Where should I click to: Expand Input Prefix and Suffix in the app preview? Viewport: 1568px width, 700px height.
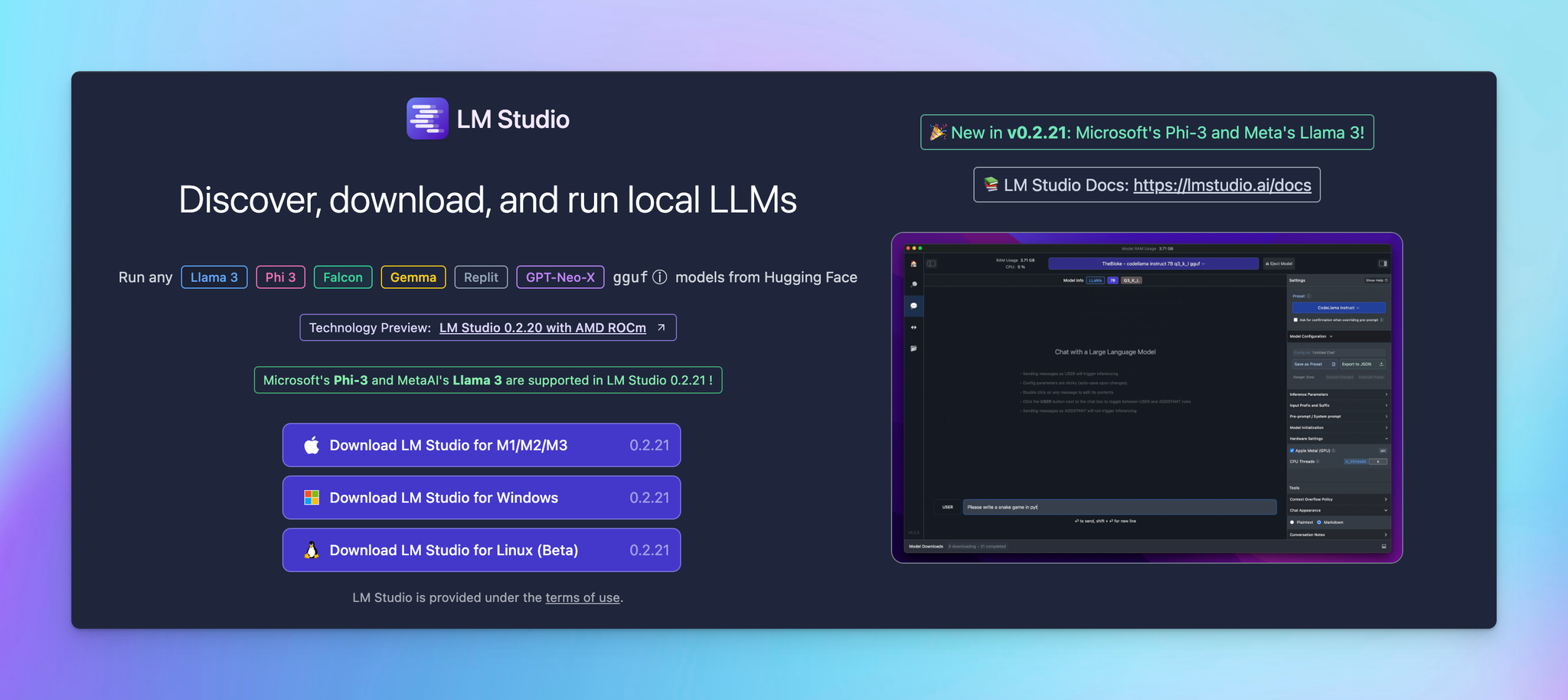(1338, 405)
